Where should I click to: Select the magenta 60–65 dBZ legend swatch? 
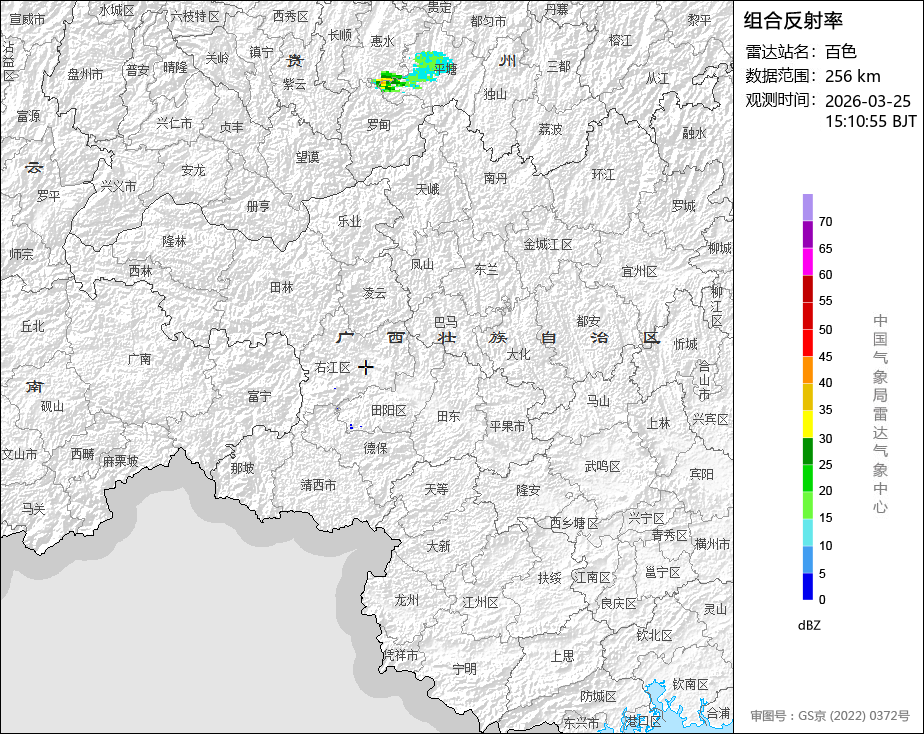(x=807, y=261)
